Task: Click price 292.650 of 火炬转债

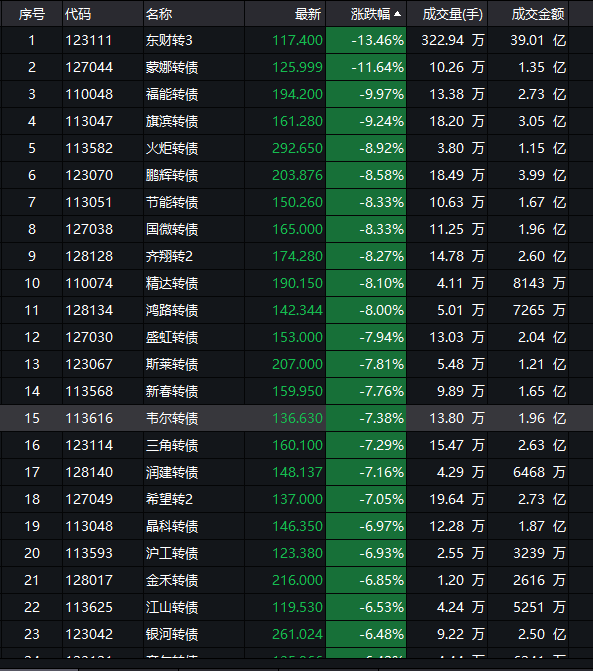Action: [297, 148]
